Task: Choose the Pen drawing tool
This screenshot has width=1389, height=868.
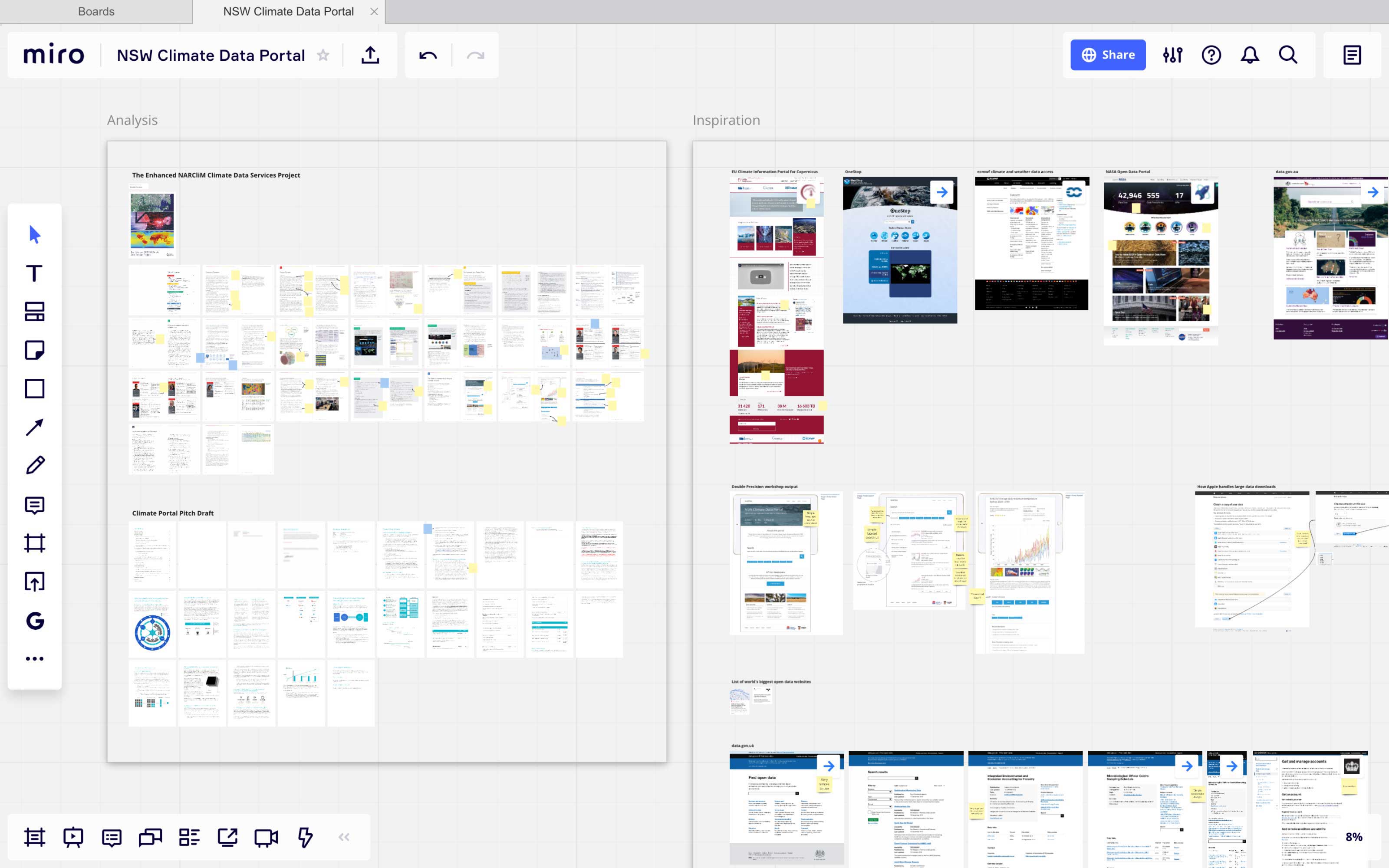Action: (34, 466)
